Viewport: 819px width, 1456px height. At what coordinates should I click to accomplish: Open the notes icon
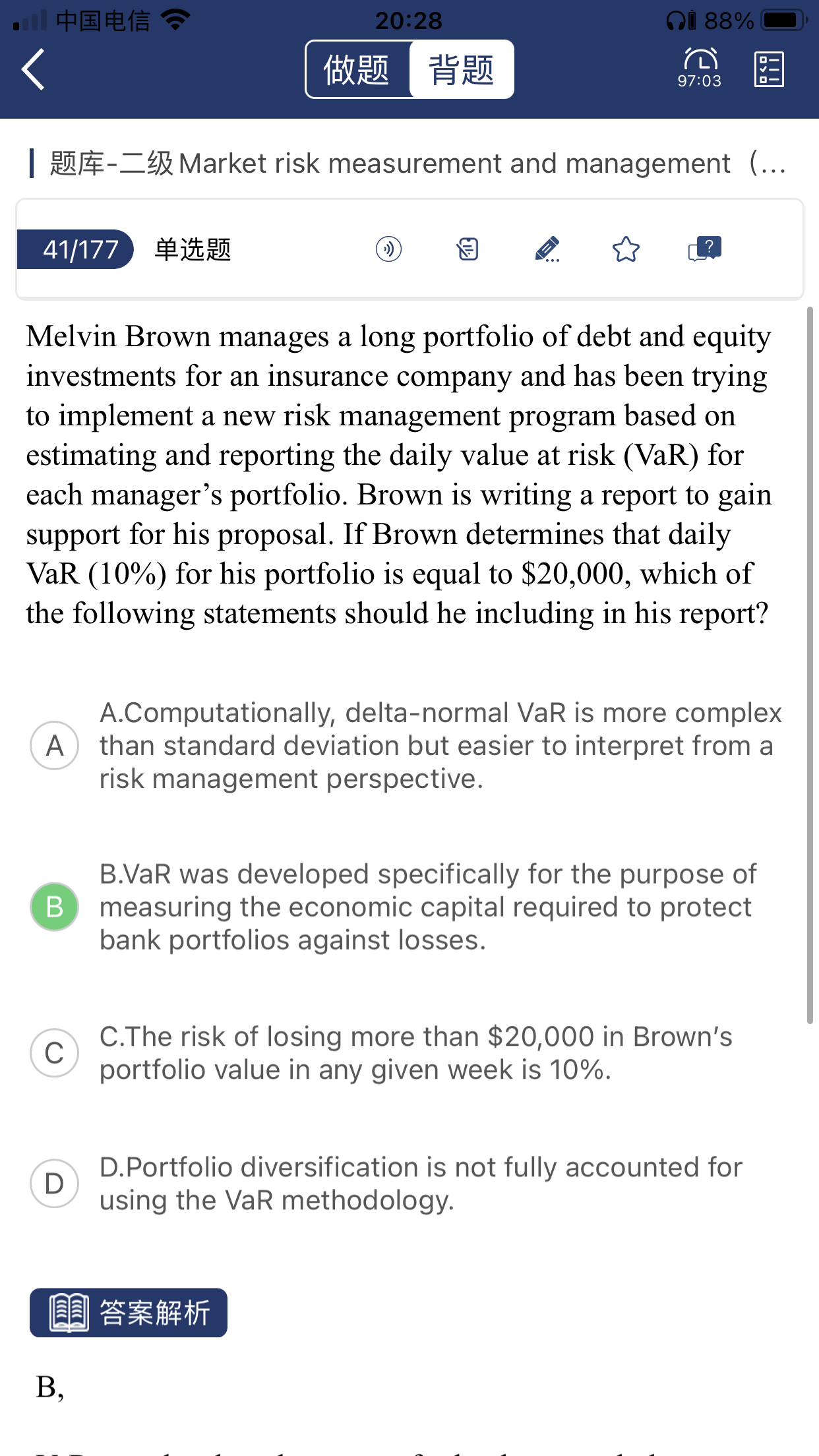(x=468, y=249)
